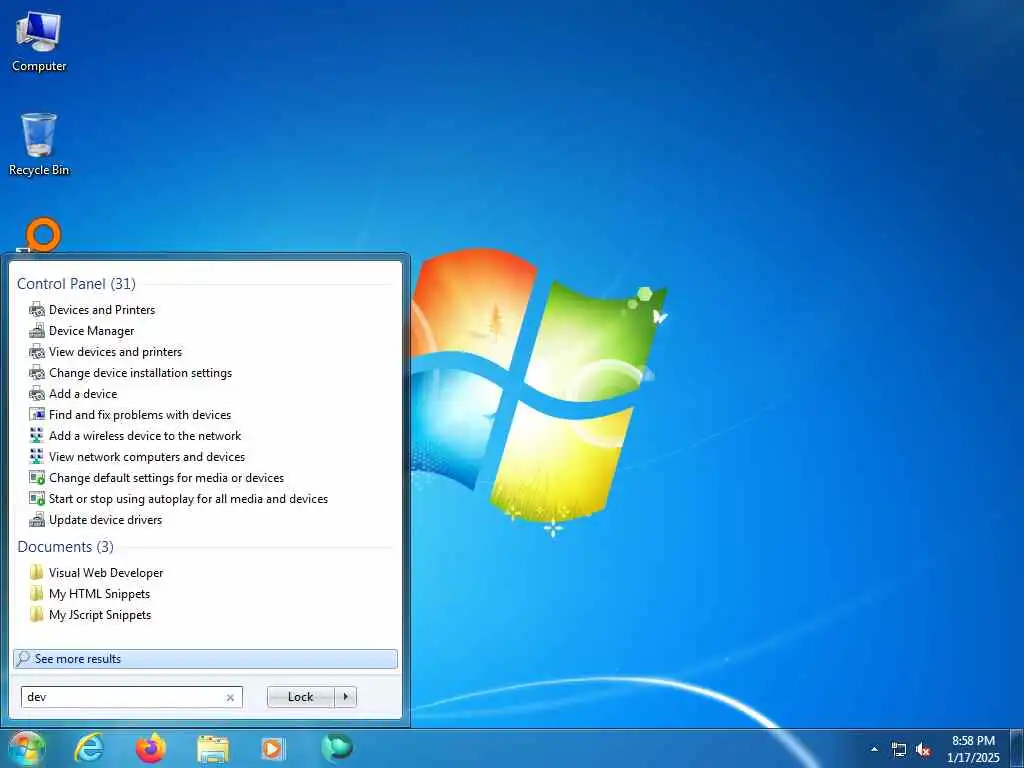Click the Documents (3) header
Image resolution: width=1024 pixels, height=768 pixels.
point(65,547)
